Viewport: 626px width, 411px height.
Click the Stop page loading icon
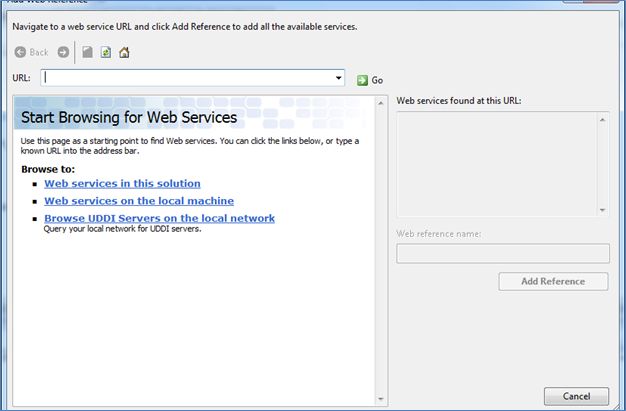coord(87,52)
